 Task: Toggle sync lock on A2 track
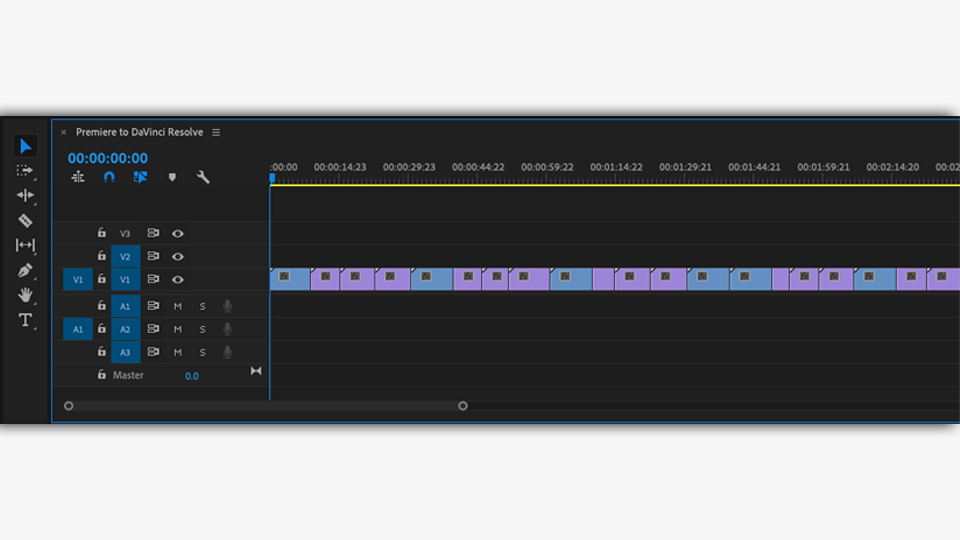pos(153,329)
